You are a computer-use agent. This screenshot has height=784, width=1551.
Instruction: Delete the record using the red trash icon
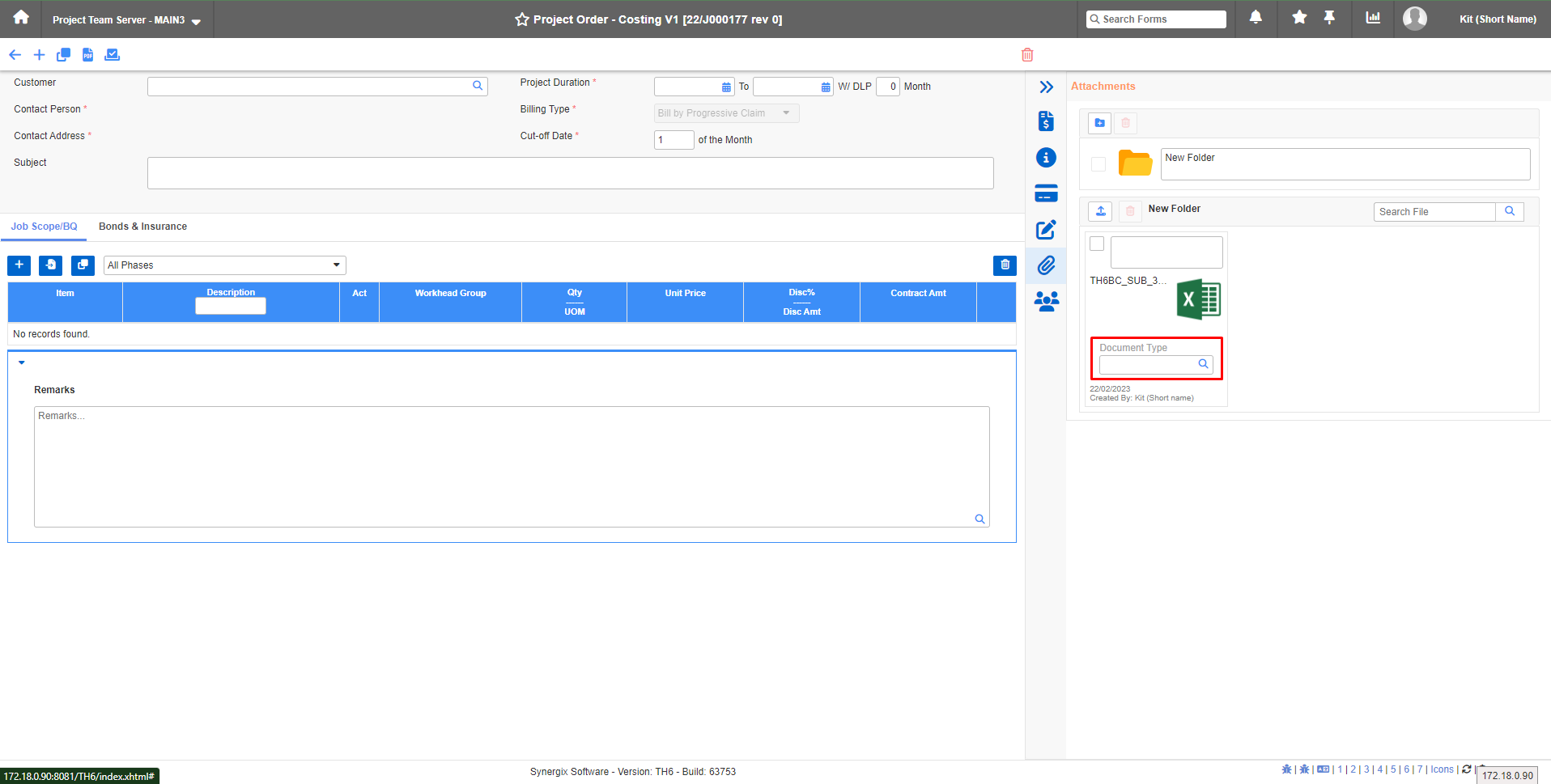1027,54
